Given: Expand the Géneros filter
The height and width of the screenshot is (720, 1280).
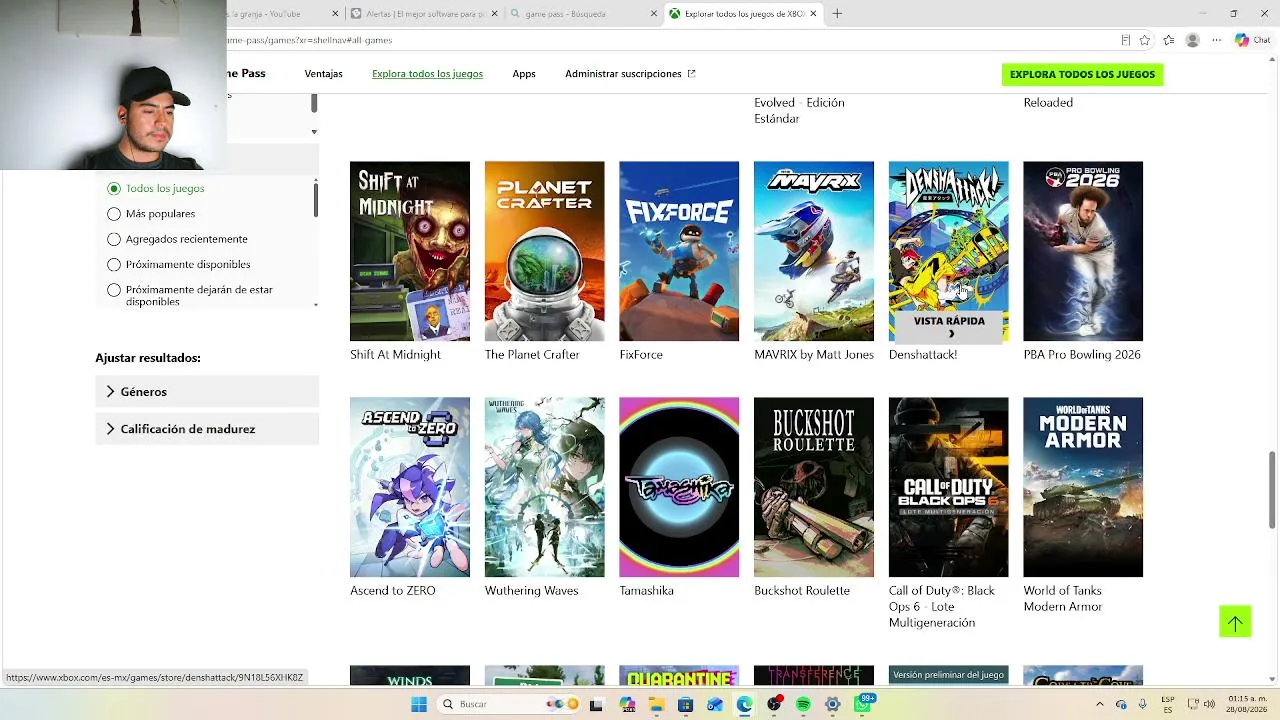Looking at the screenshot, I should pos(207,392).
